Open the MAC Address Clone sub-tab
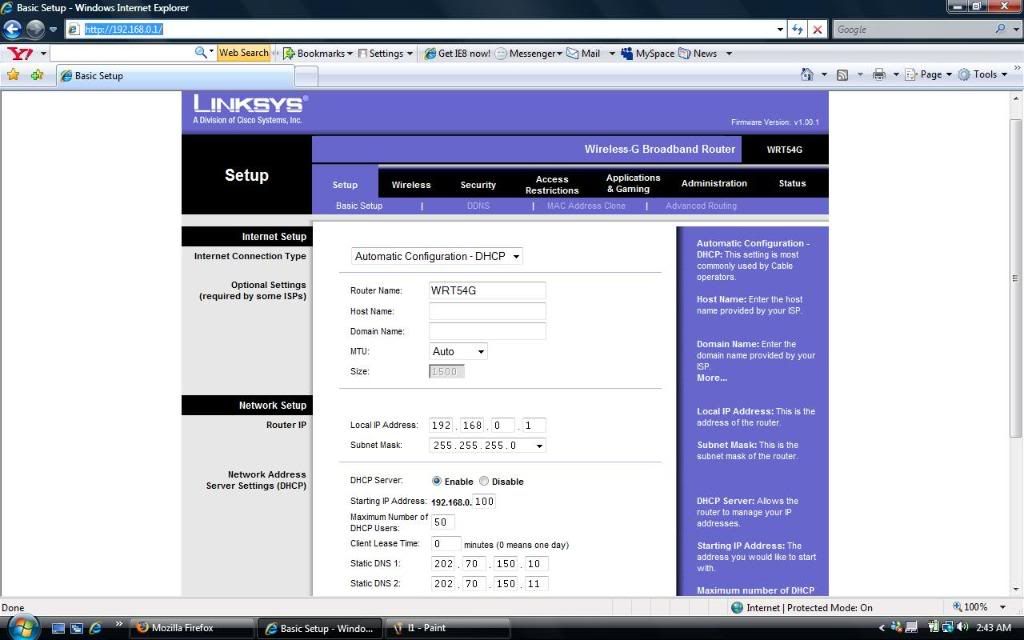Viewport: 1024px width, 640px height. (586, 206)
